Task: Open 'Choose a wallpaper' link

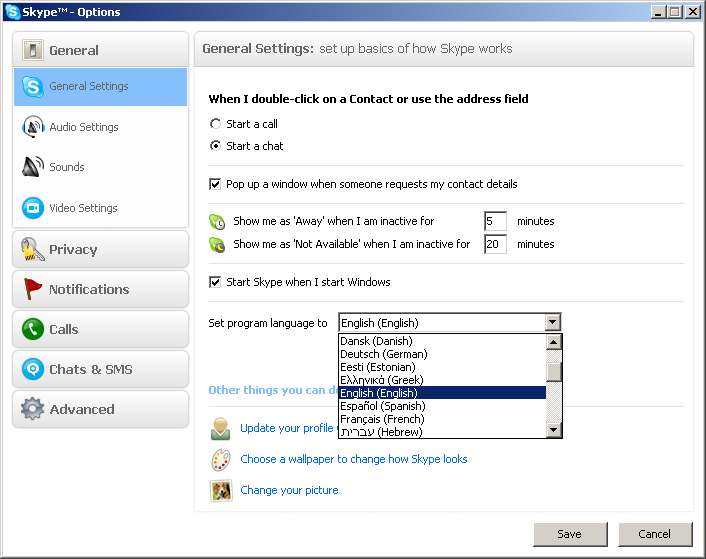Action: pyautogui.click(x=353, y=459)
